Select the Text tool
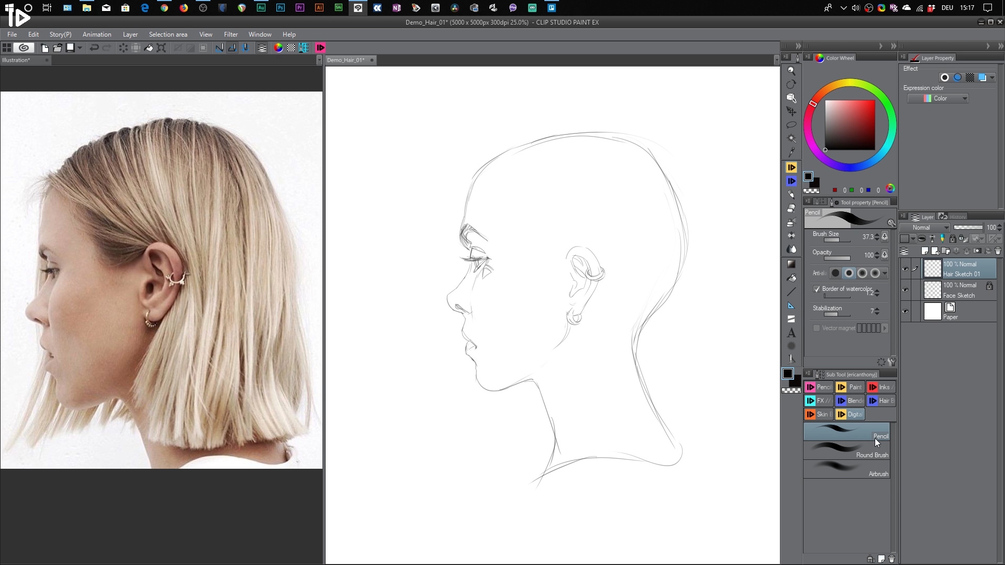 point(792,332)
